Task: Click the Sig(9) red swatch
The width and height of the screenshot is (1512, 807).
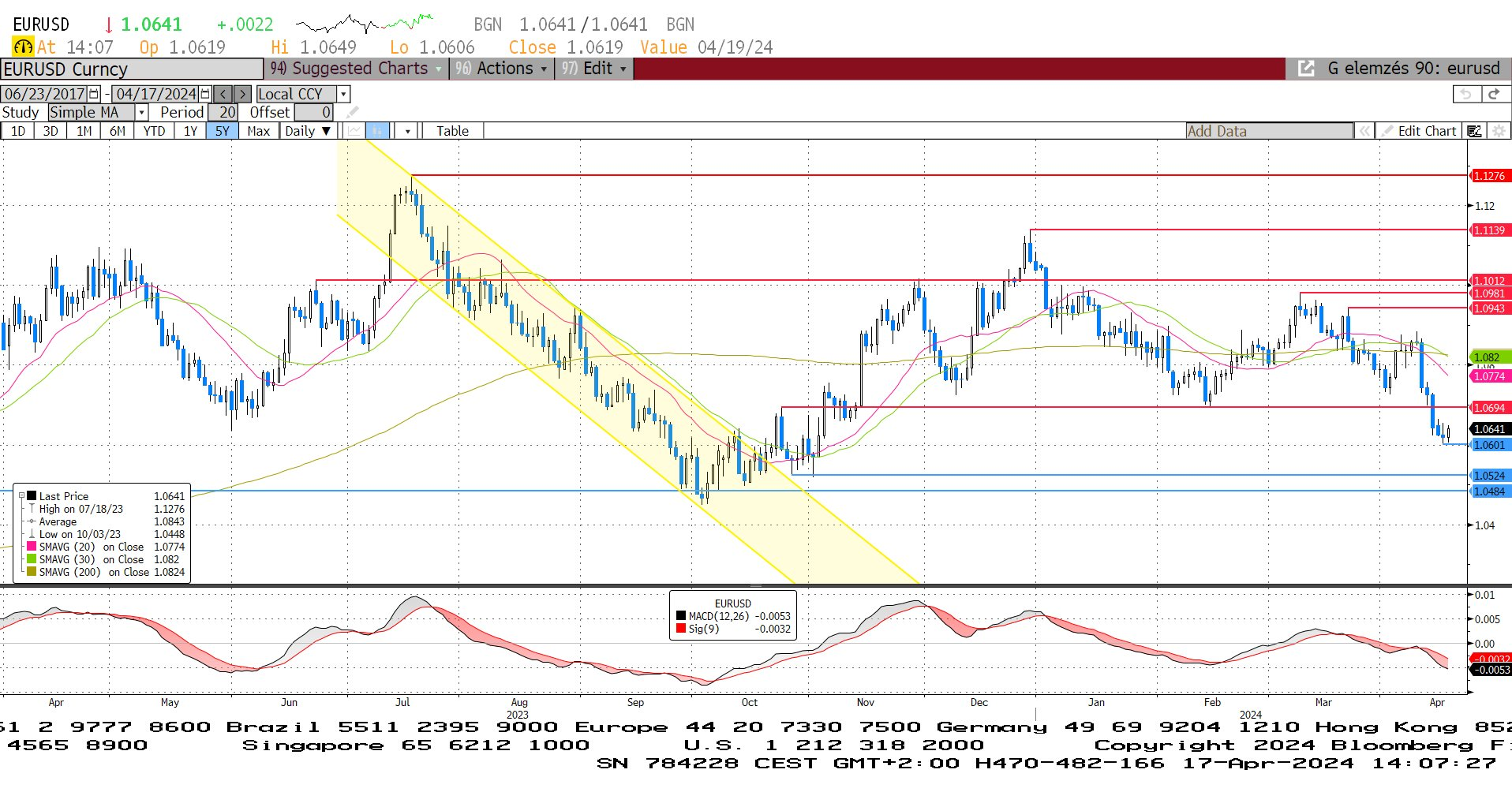Action: [x=681, y=629]
